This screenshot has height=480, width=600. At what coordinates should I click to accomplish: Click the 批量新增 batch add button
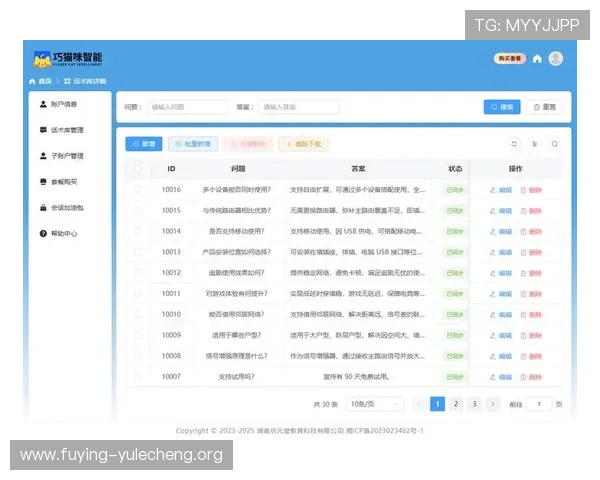click(193, 144)
